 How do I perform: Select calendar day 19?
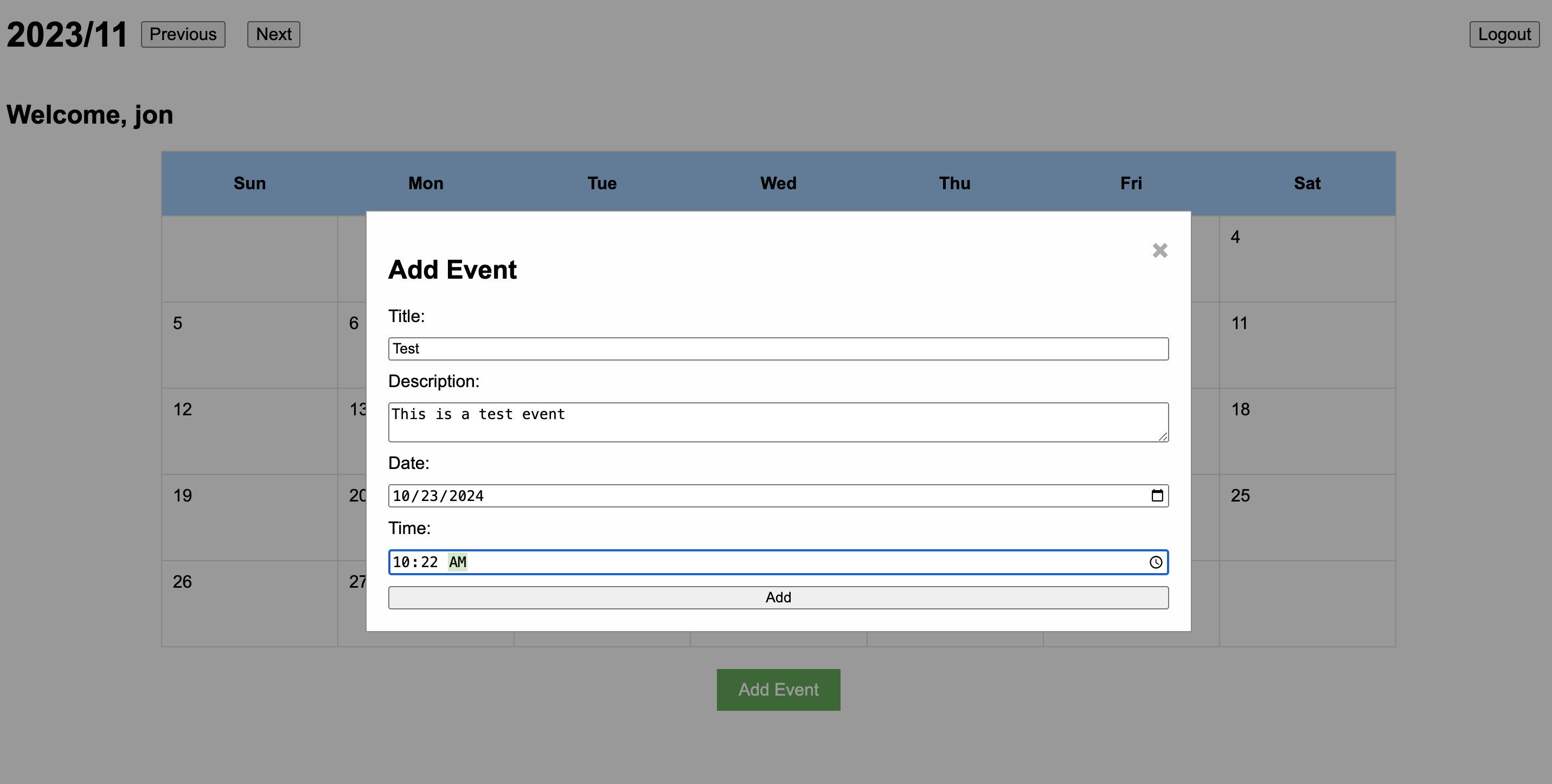tap(249, 517)
